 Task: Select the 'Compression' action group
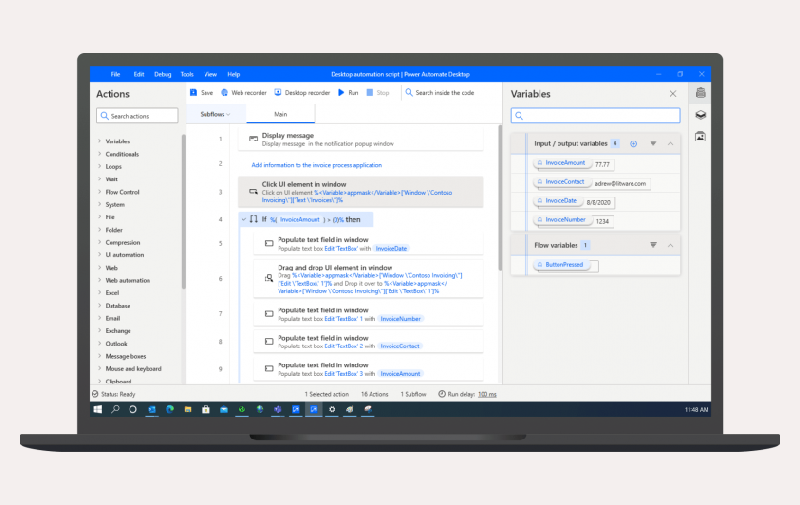point(122,242)
